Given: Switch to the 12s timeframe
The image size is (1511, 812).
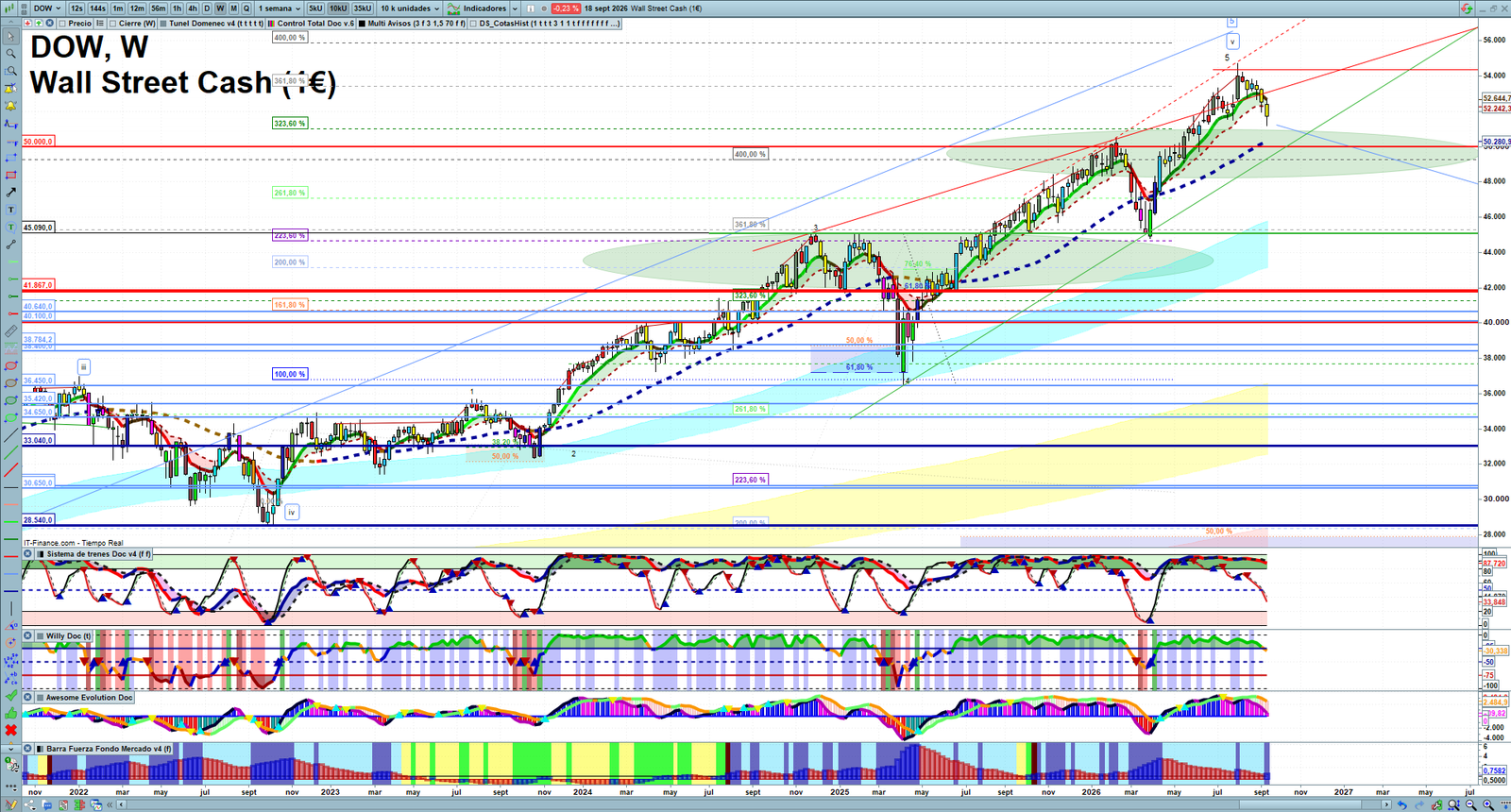Looking at the screenshot, I should coord(76,8).
